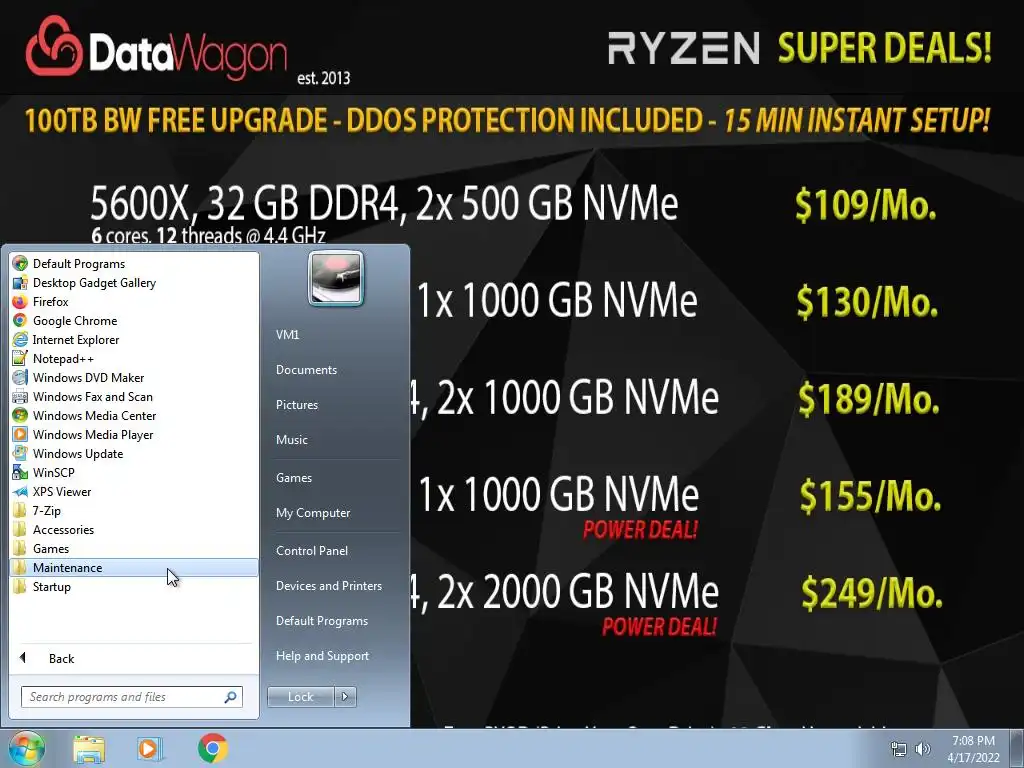This screenshot has width=1024, height=768.
Task: Open Windows Update icon
Action: tap(20, 453)
